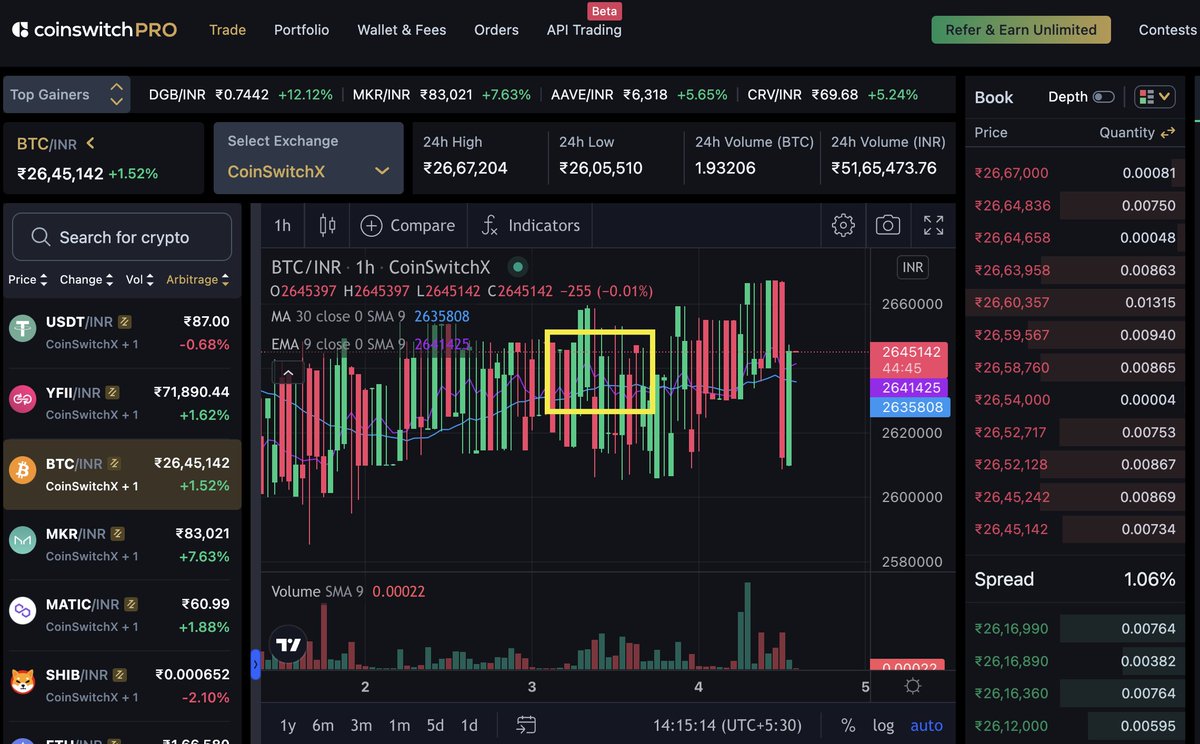Set chart range to 5d
The image size is (1200, 744).
coord(435,725)
